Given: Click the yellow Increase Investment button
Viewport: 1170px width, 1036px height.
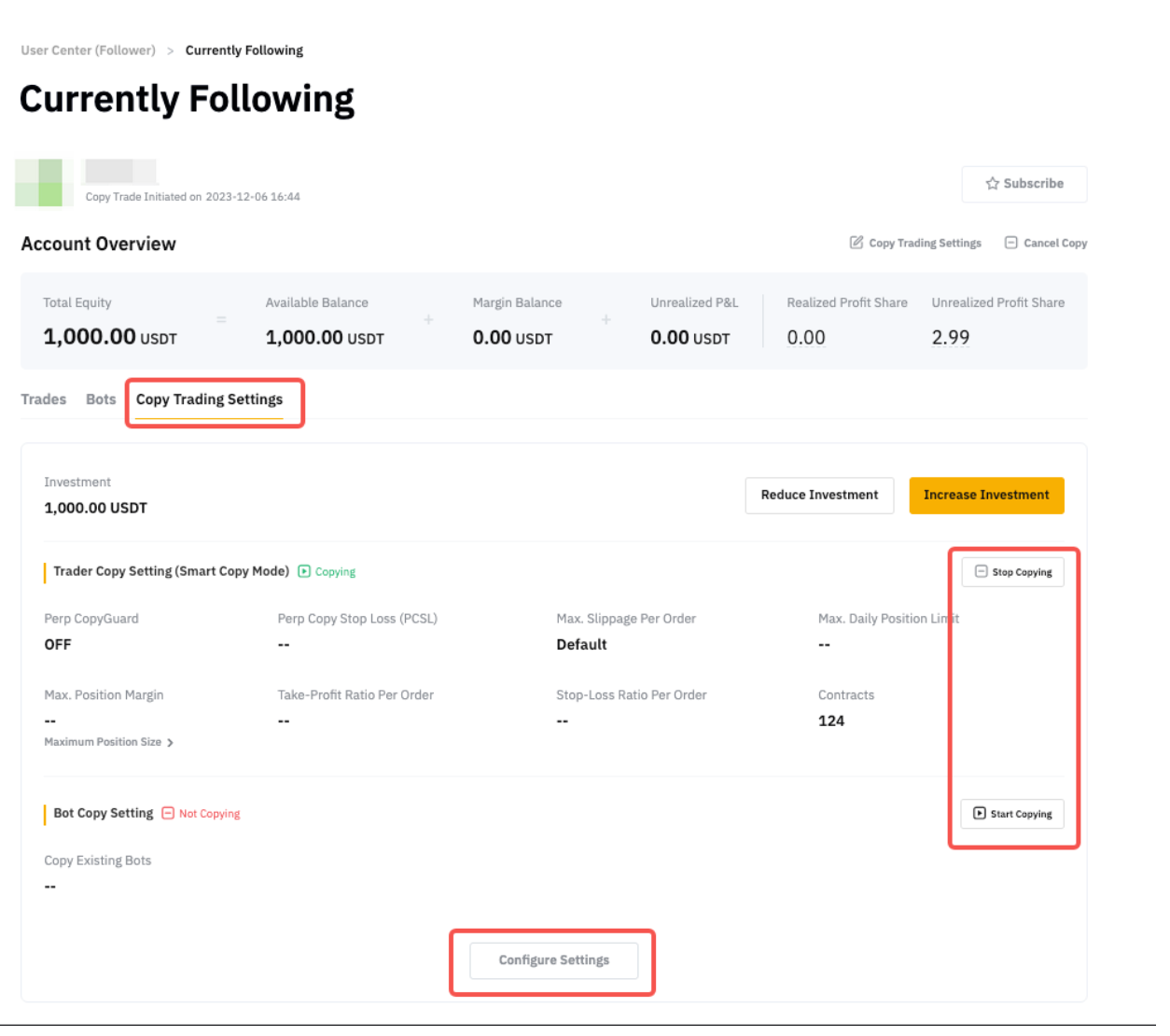Looking at the screenshot, I should coord(985,496).
